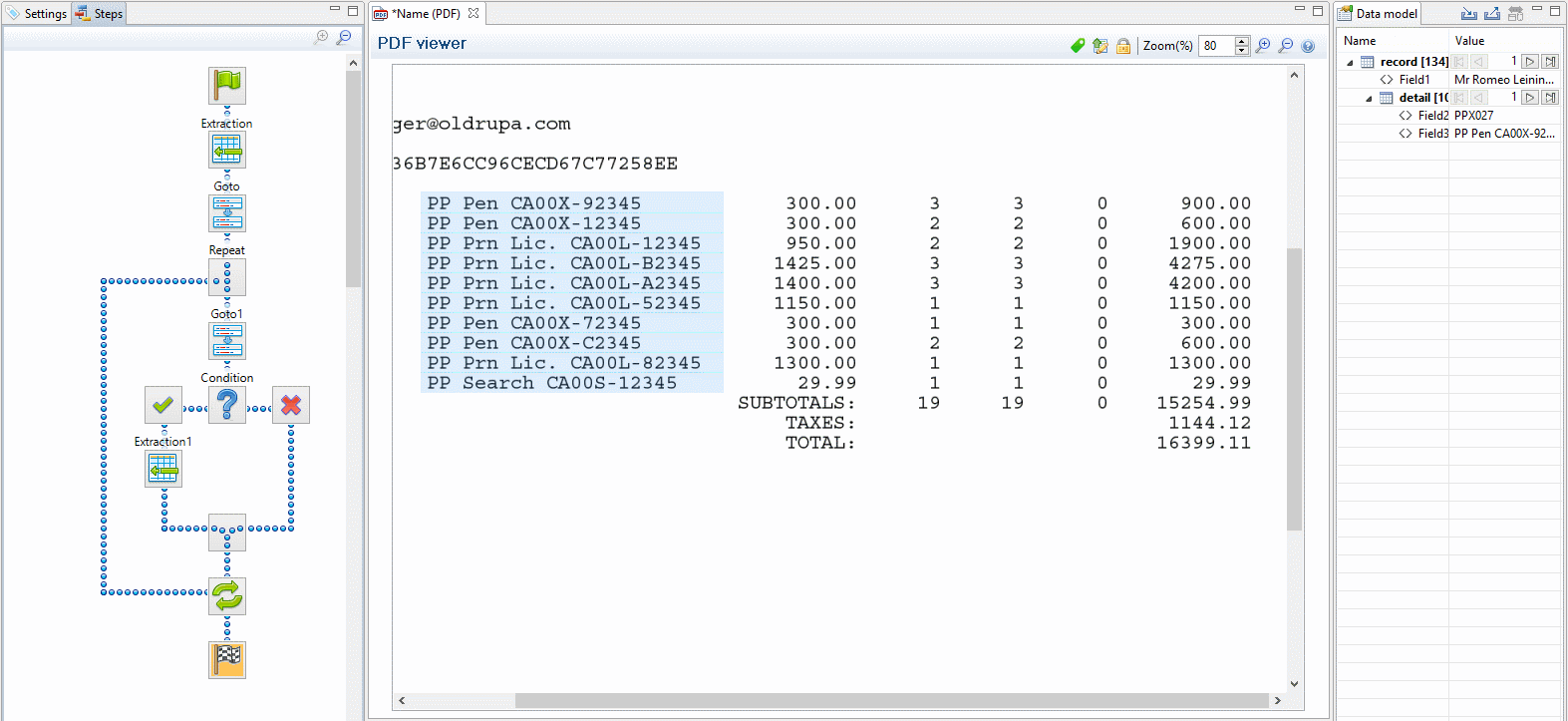Open the Steps tab

coord(100,14)
